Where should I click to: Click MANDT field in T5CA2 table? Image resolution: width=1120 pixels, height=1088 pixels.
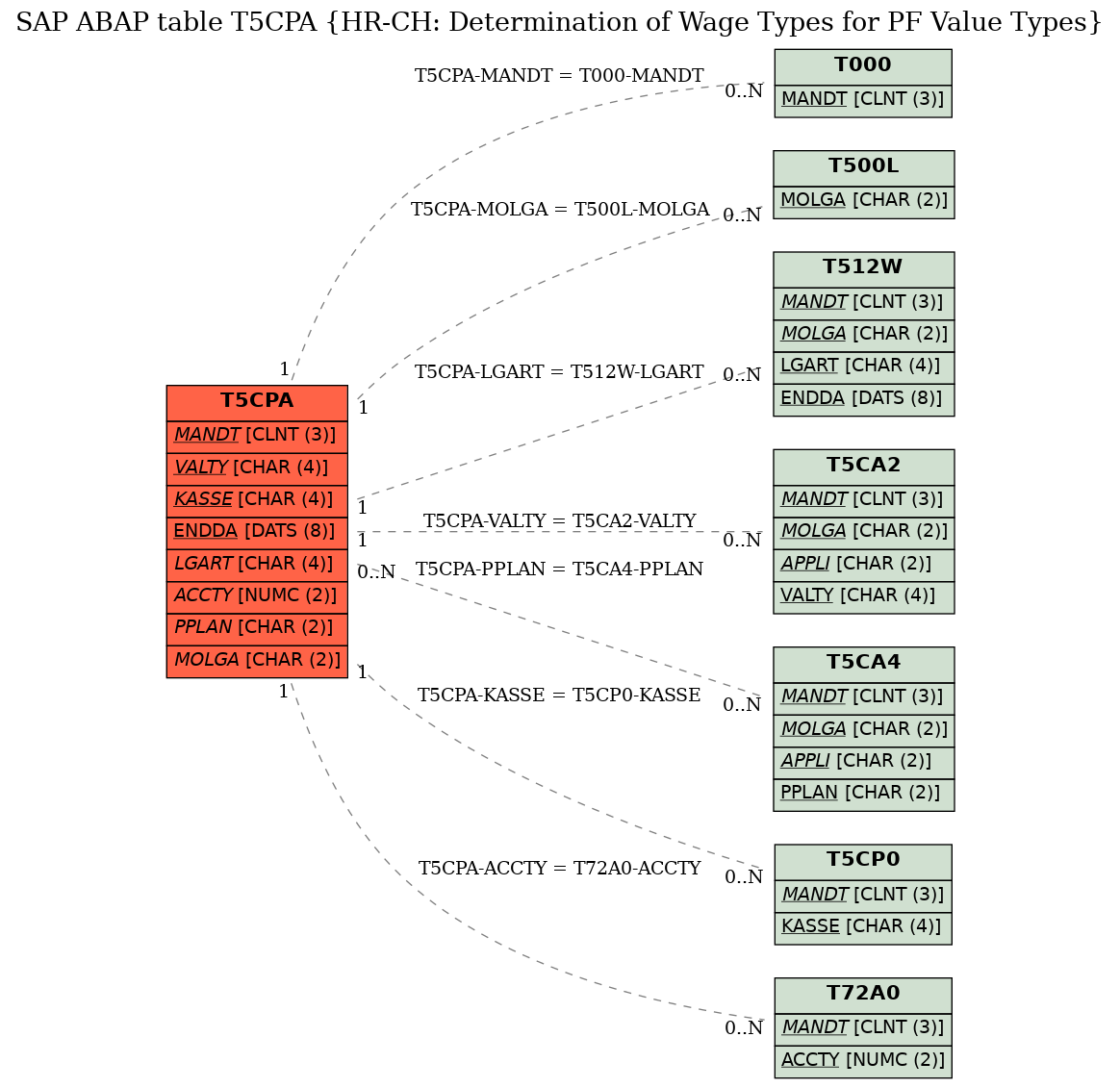pos(863,500)
